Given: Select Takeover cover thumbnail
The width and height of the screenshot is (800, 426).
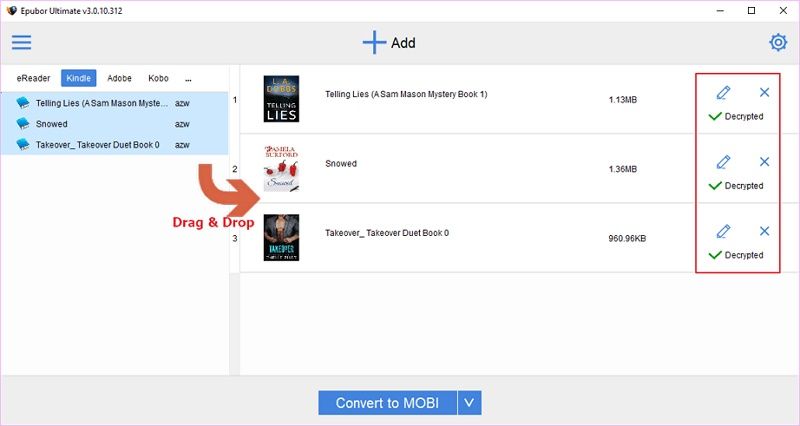Looking at the screenshot, I should (281, 238).
